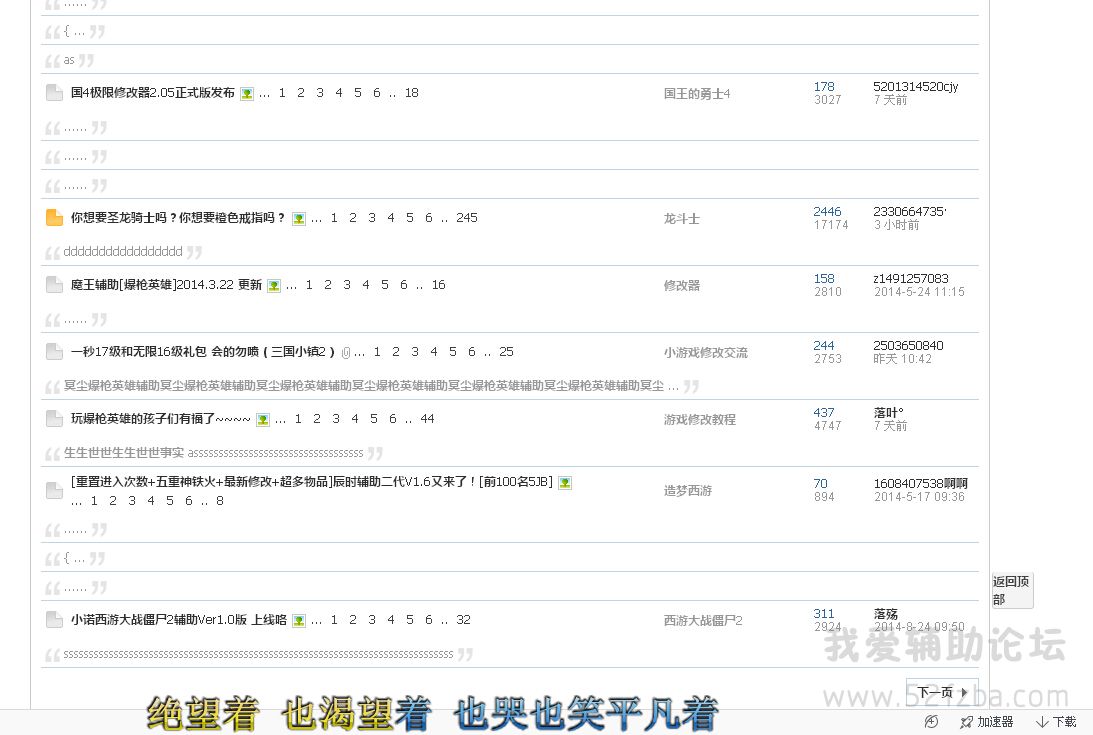Screen dimensions: 1093x735
Task: Click folder icon of 小诺西游大战僵尸2辅助 thread
Action: (x=54, y=619)
